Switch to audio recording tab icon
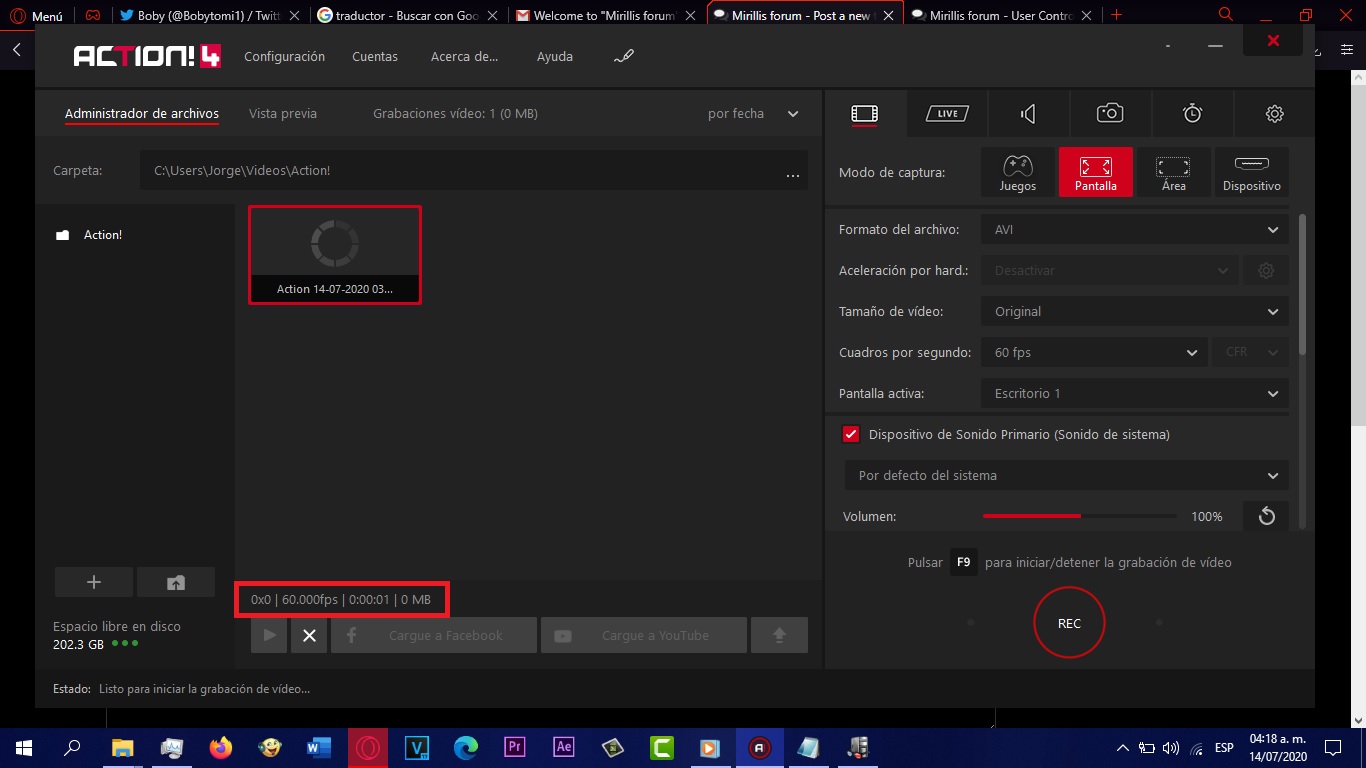Viewport: 1366px width, 768px height. pos(1028,114)
